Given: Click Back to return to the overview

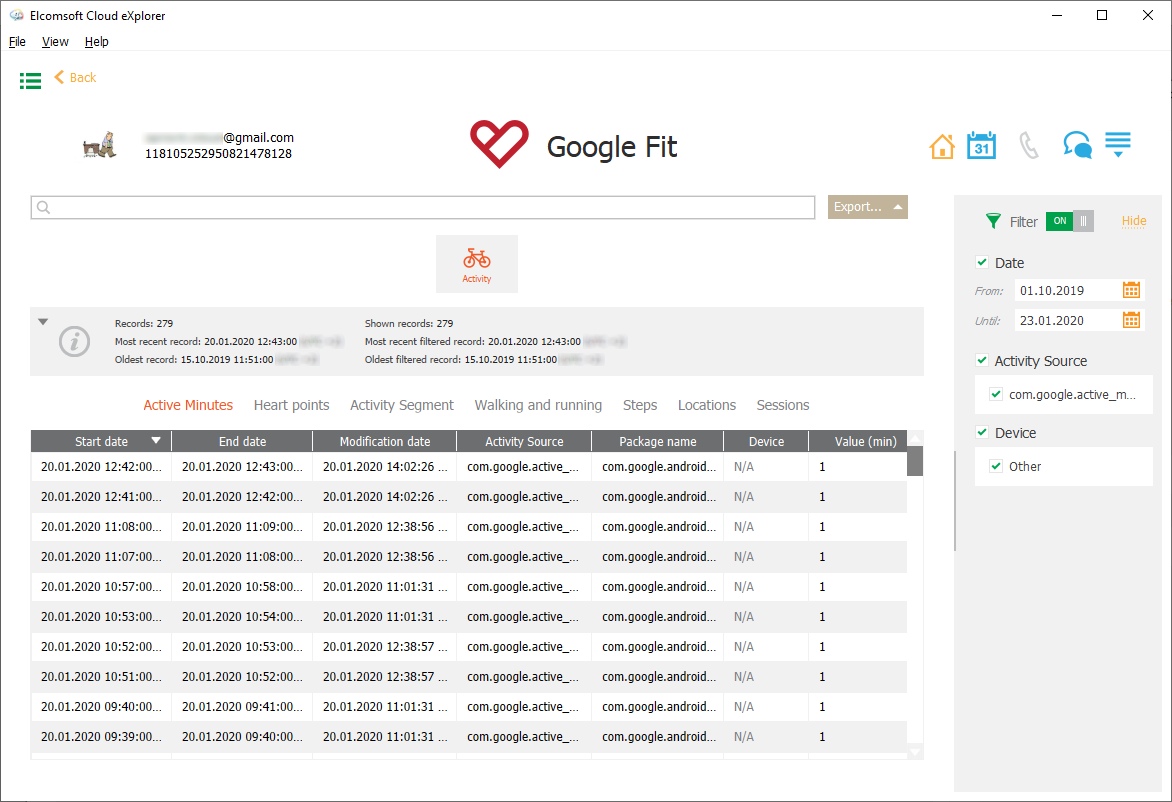Looking at the screenshot, I should [x=75, y=77].
